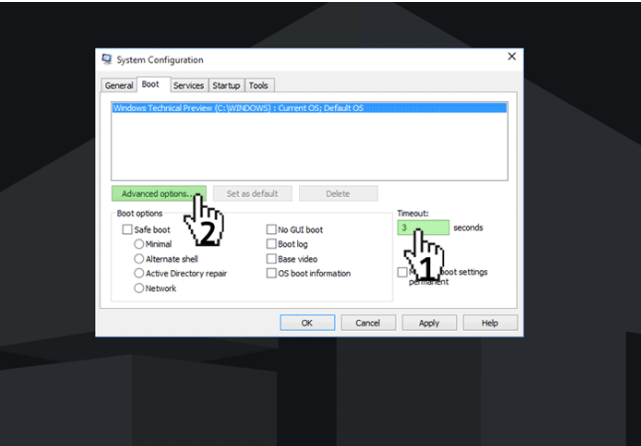
Task: Click the Set as default button
Action: (253, 194)
